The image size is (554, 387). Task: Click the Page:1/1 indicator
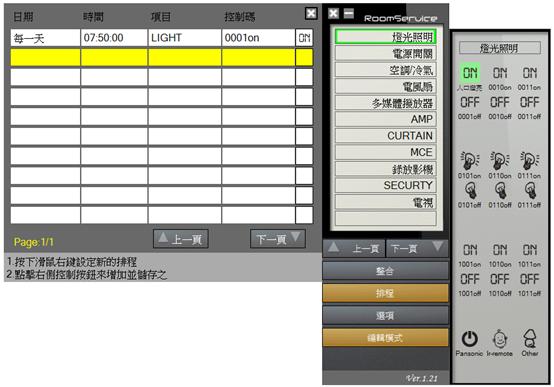tap(34, 242)
